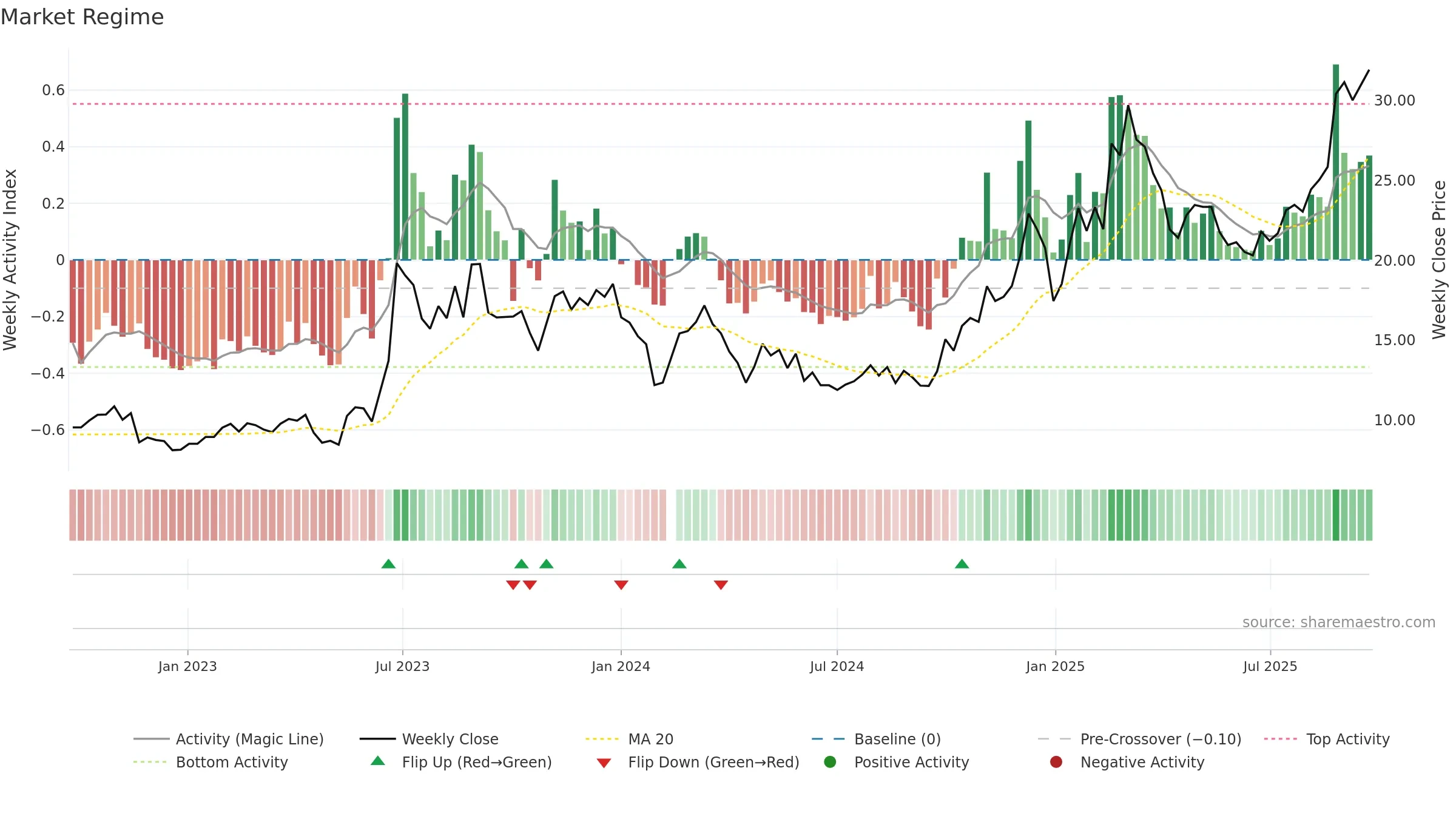Click the Negative Activity red circle icon
The width and height of the screenshot is (1456, 819).
(x=1056, y=762)
